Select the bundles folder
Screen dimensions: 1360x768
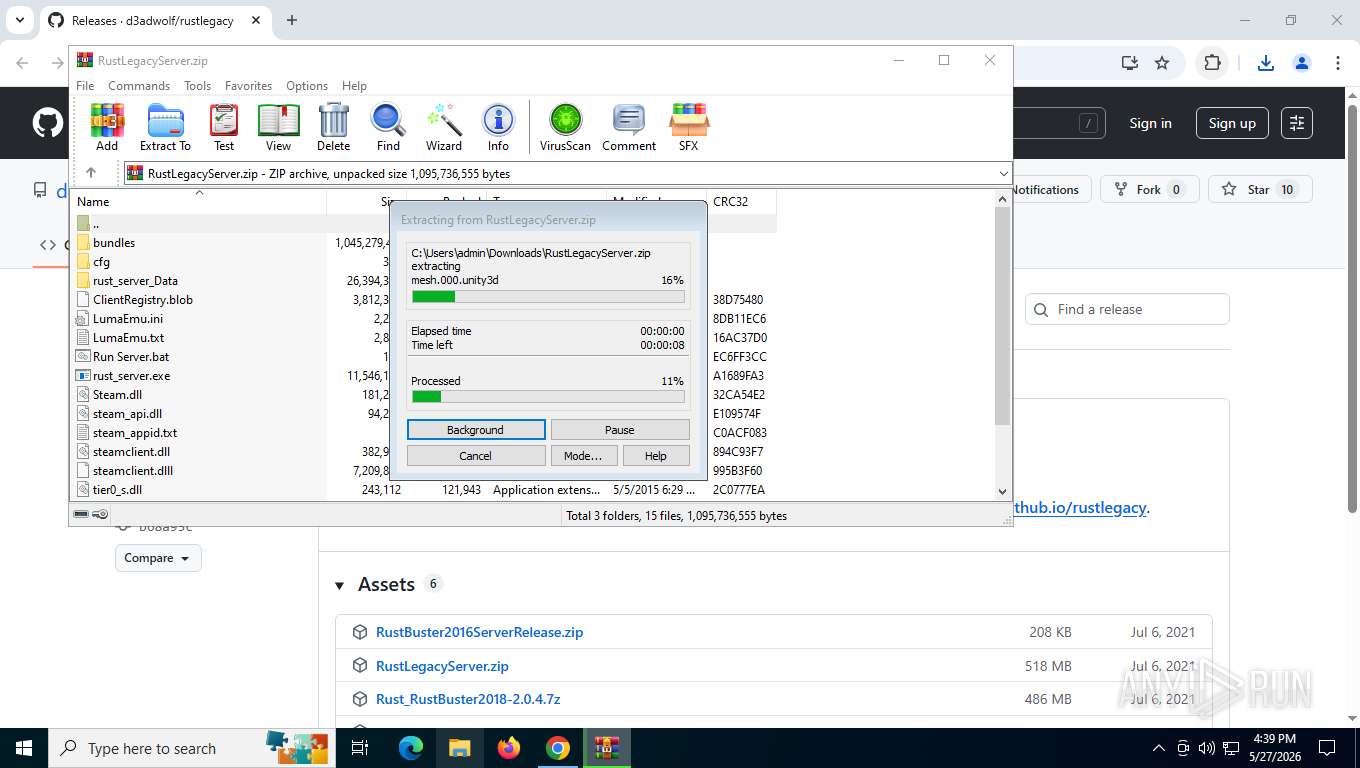coord(114,243)
